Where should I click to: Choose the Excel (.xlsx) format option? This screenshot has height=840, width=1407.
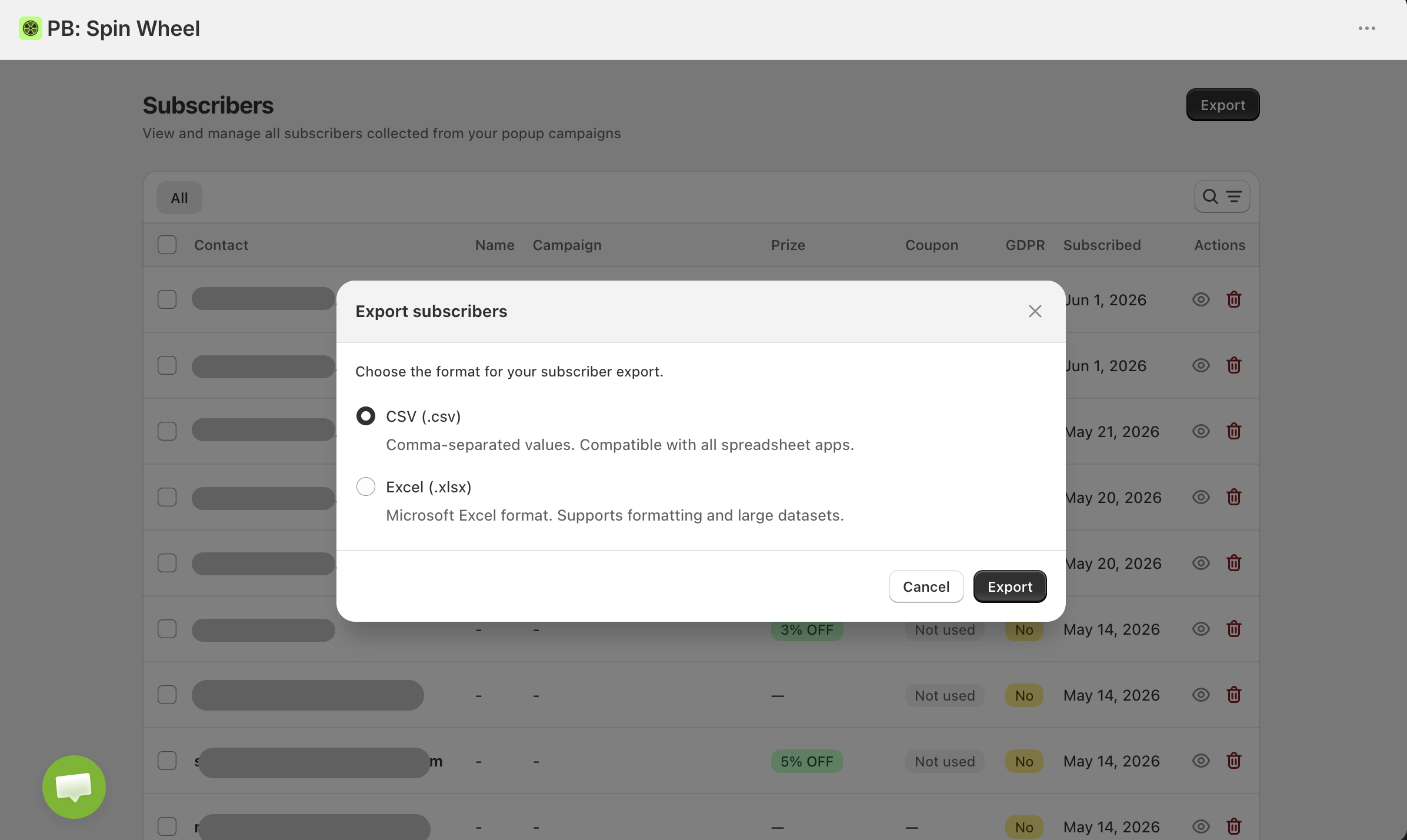[x=366, y=487]
